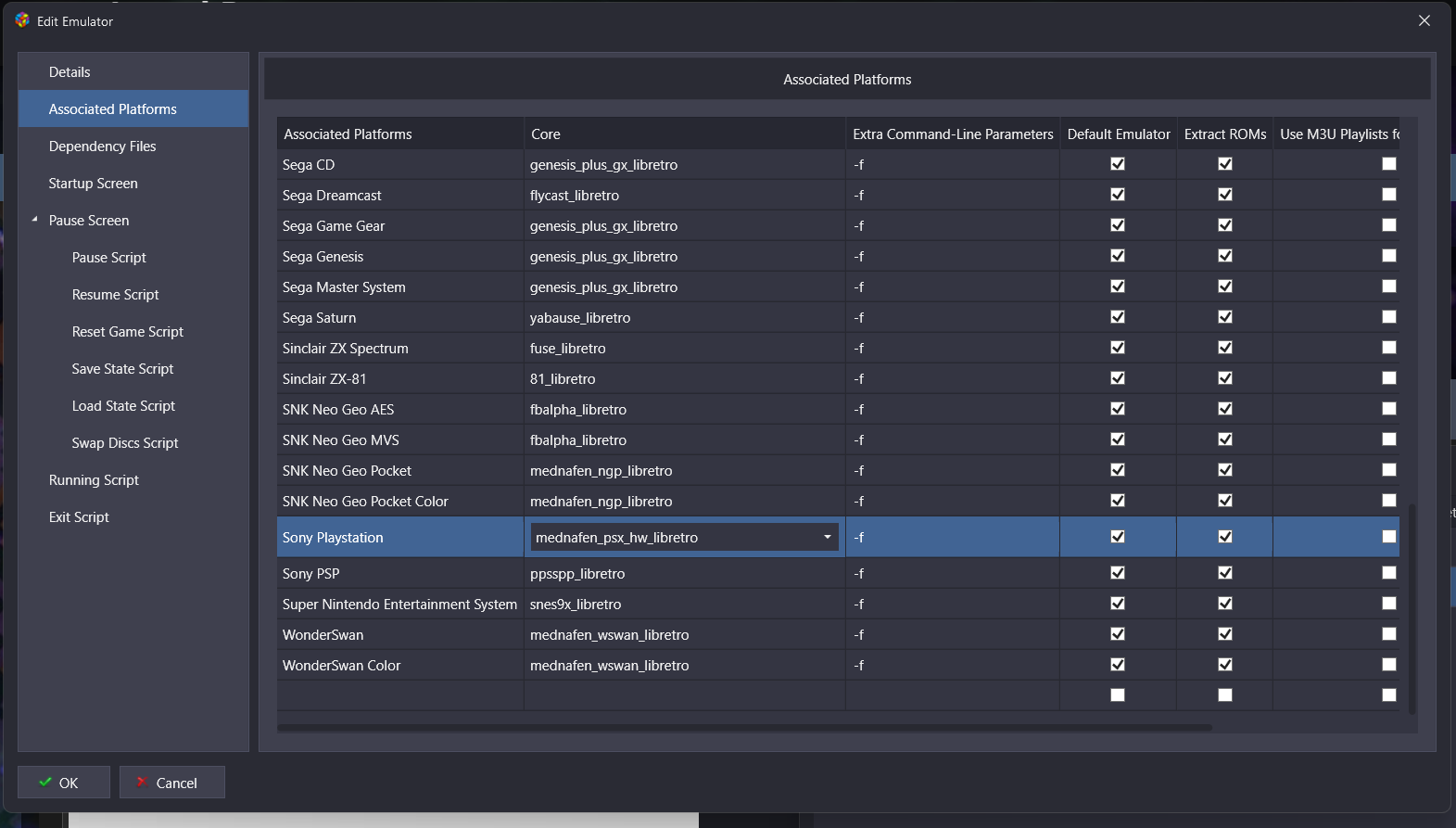Screen dimensions: 1456x828
Task: Select SNK Neo Geo Pocket Color cell
Action: pos(400,501)
